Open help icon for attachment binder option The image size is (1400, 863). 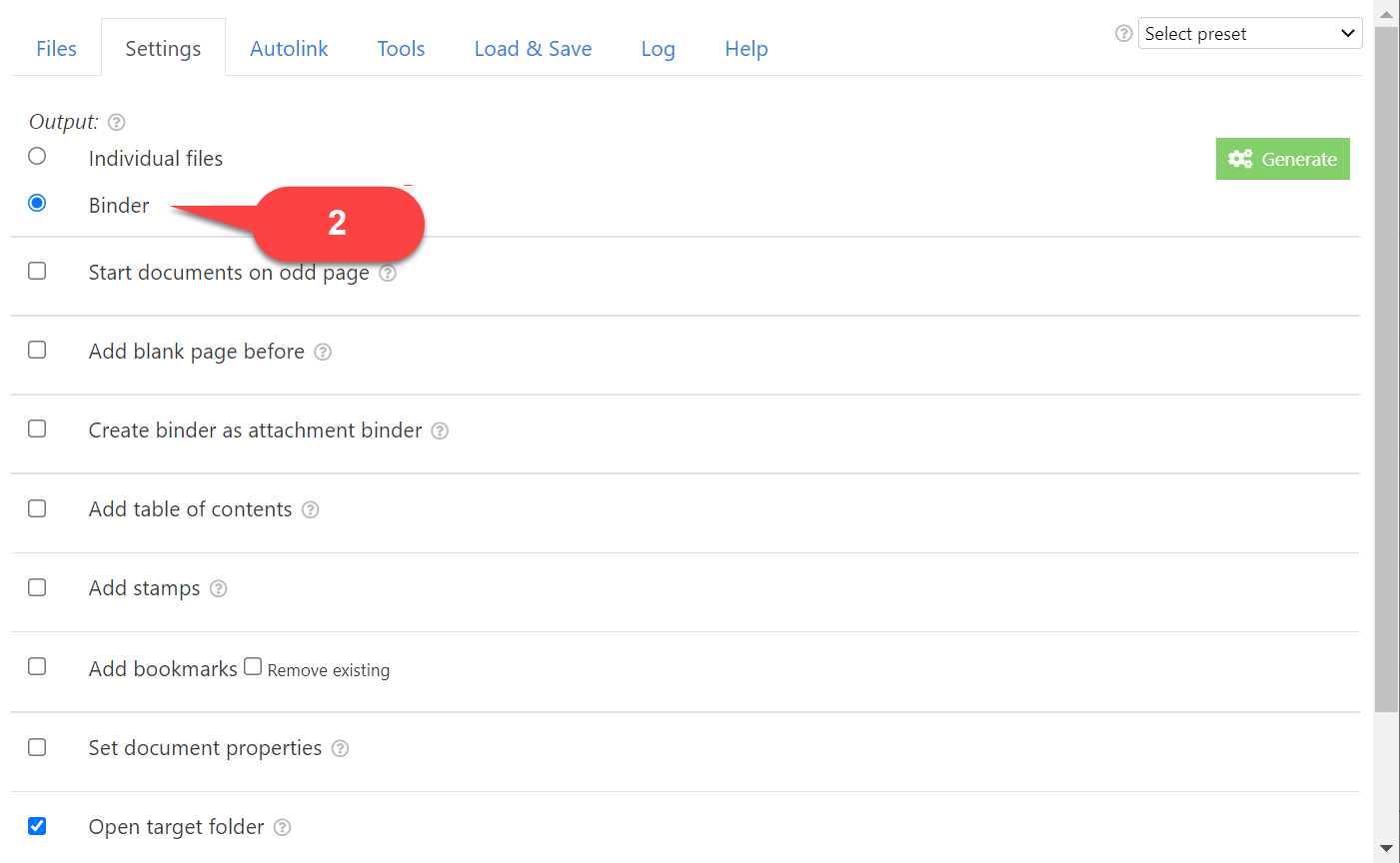[440, 431]
